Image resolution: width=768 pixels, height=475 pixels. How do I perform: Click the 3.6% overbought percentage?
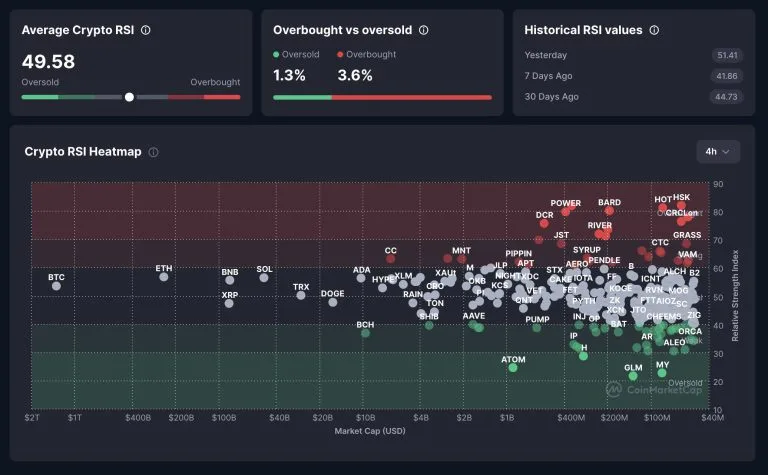(355, 75)
